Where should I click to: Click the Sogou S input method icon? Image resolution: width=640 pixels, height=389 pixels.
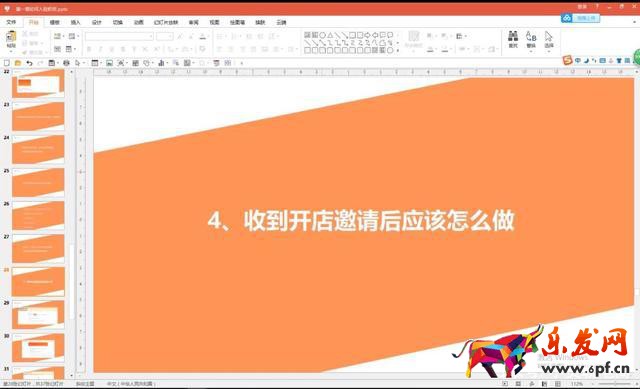coord(567,60)
